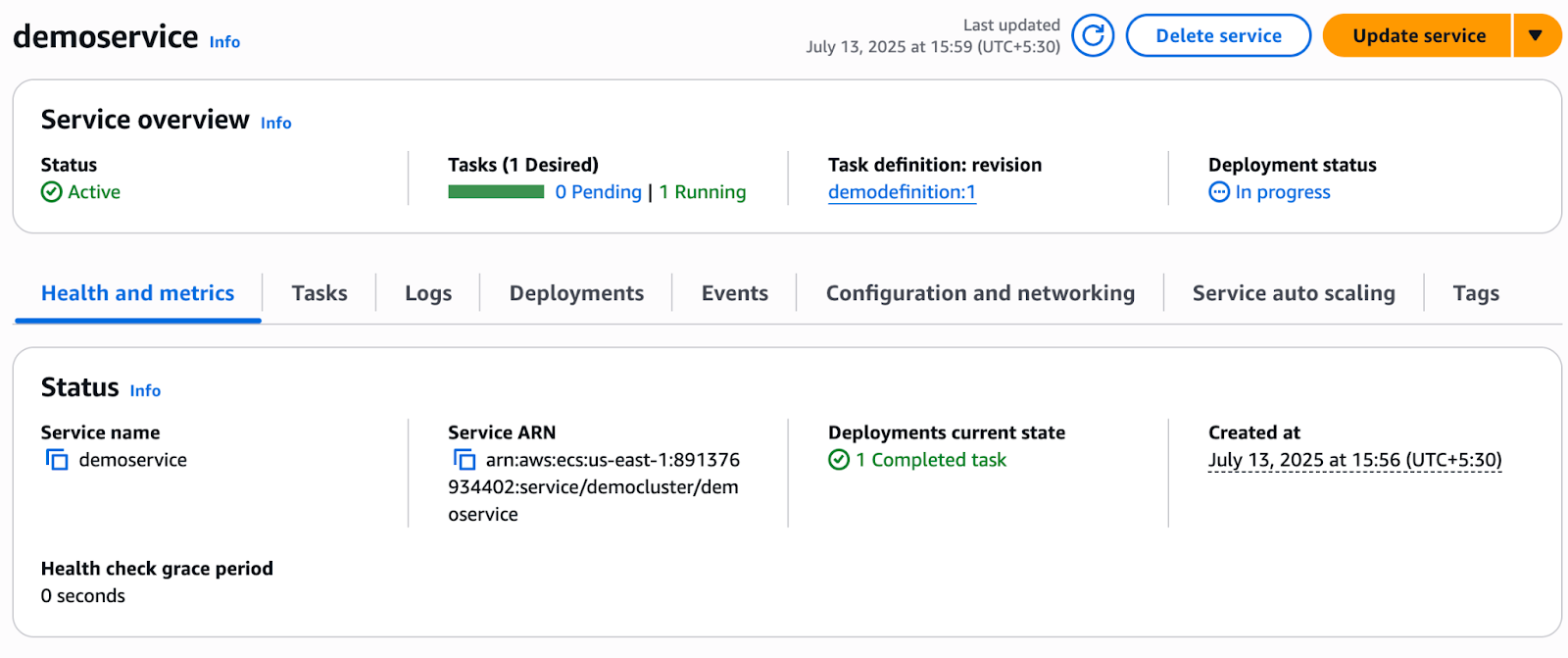Open the Info link beside demoservice title
This screenshot has width=1568, height=658.
(224, 42)
